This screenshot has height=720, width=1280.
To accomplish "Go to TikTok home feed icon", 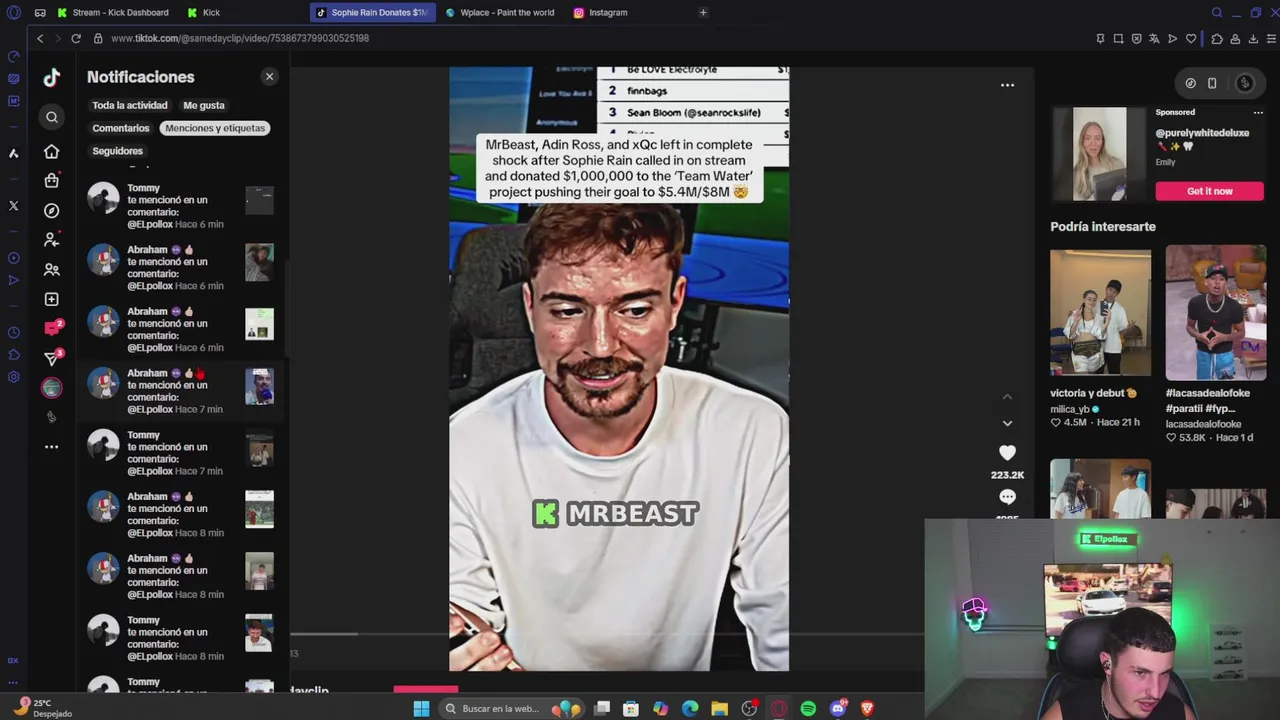I will pos(52,151).
